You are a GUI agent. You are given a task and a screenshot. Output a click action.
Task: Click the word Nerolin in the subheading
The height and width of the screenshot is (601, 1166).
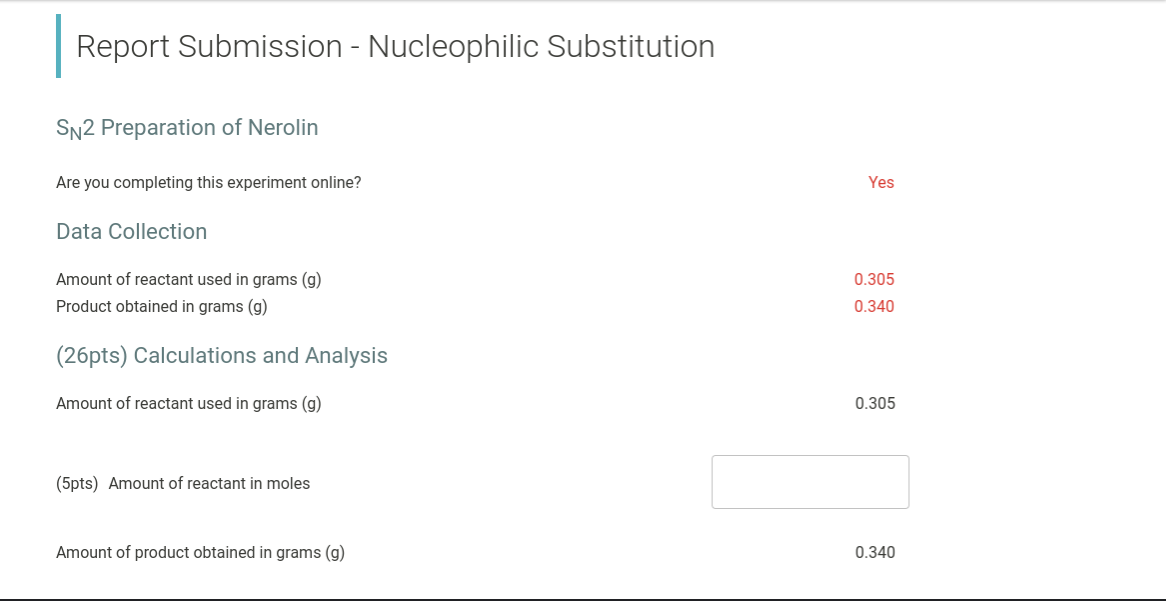pos(283,128)
